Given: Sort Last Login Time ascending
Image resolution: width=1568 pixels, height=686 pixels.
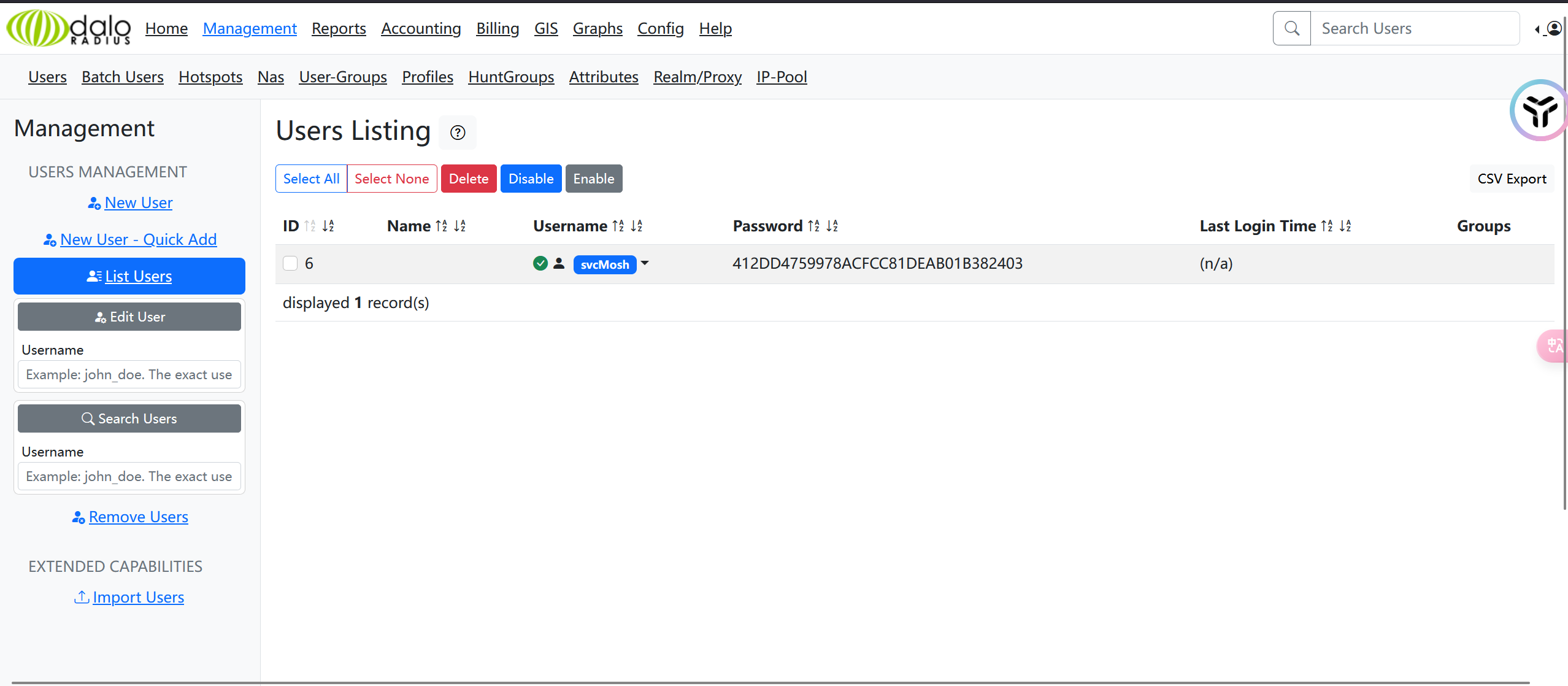Looking at the screenshot, I should [1327, 226].
